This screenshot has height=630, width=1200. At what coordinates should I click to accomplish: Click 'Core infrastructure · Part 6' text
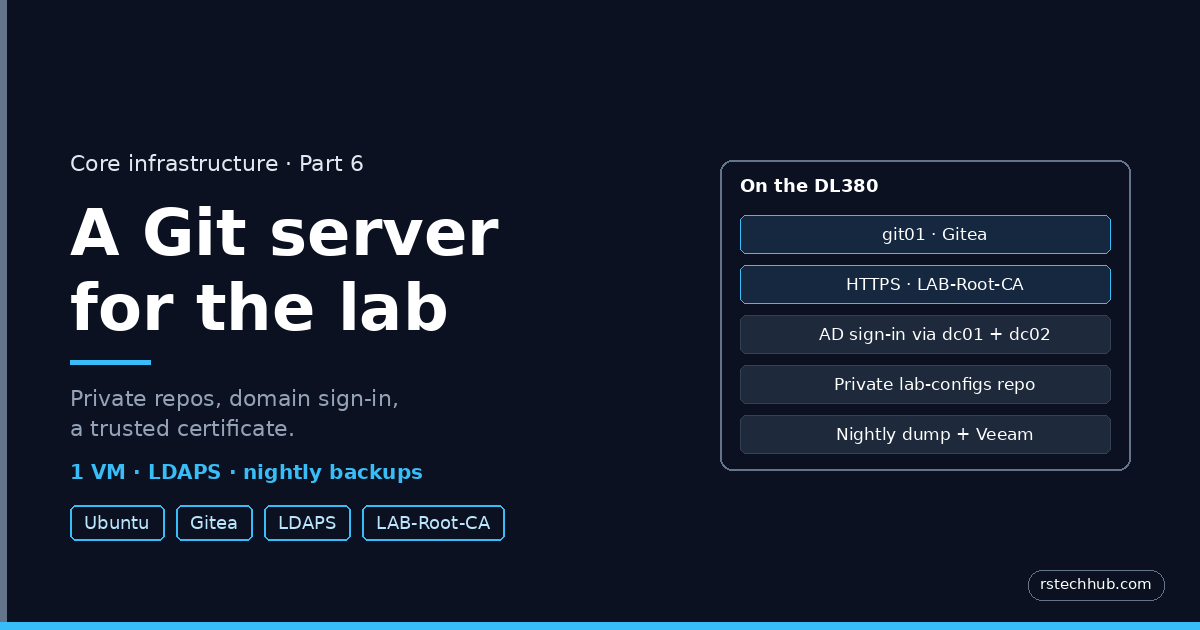click(217, 164)
